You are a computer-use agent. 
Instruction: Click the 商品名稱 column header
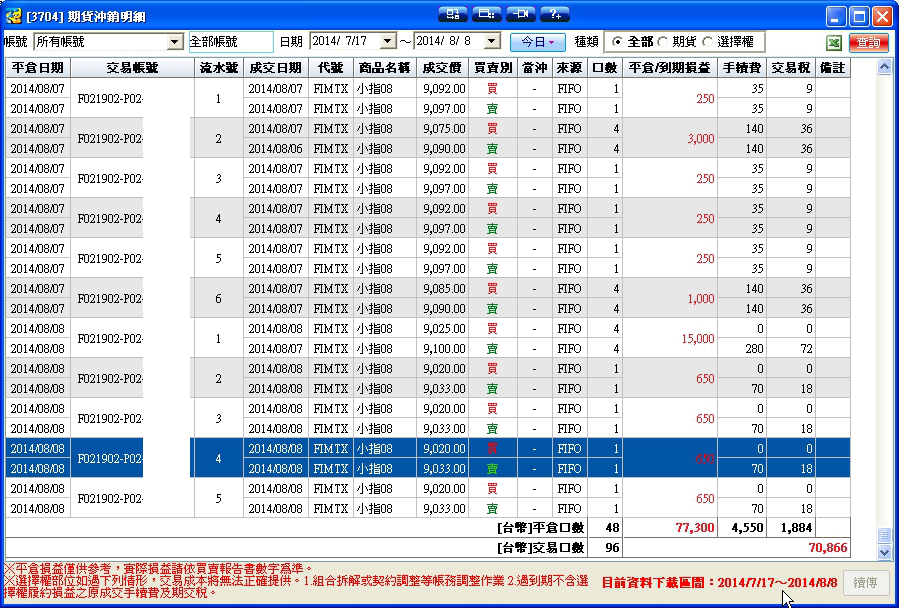pos(385,68)
